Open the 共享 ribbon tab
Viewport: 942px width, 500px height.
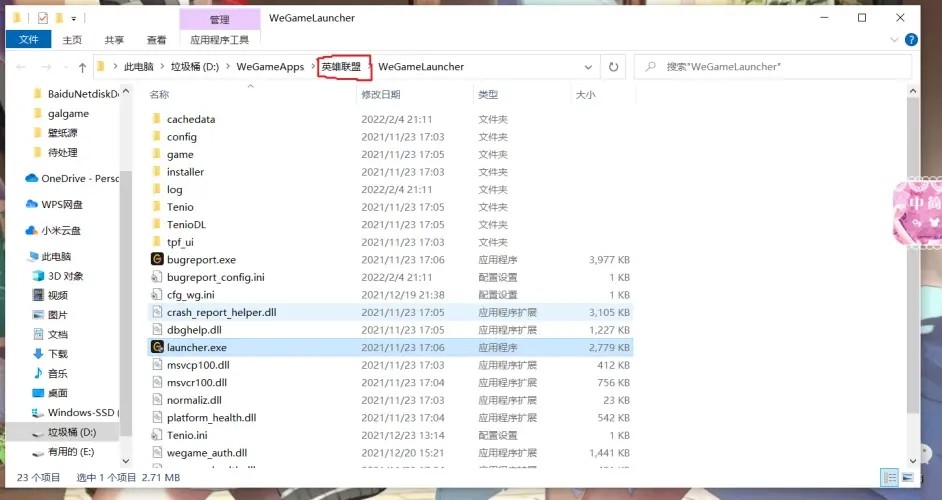(x=114, y=40)
